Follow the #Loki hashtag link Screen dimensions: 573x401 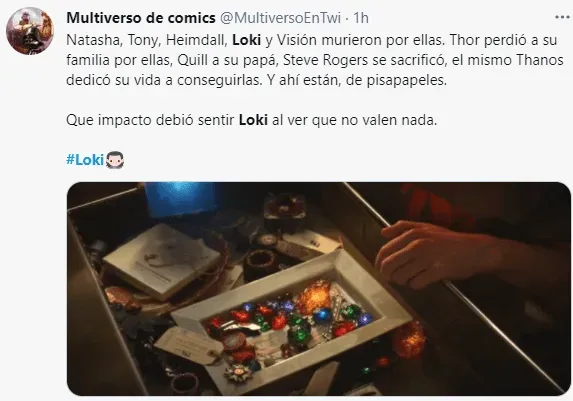[x=85, y=160]
